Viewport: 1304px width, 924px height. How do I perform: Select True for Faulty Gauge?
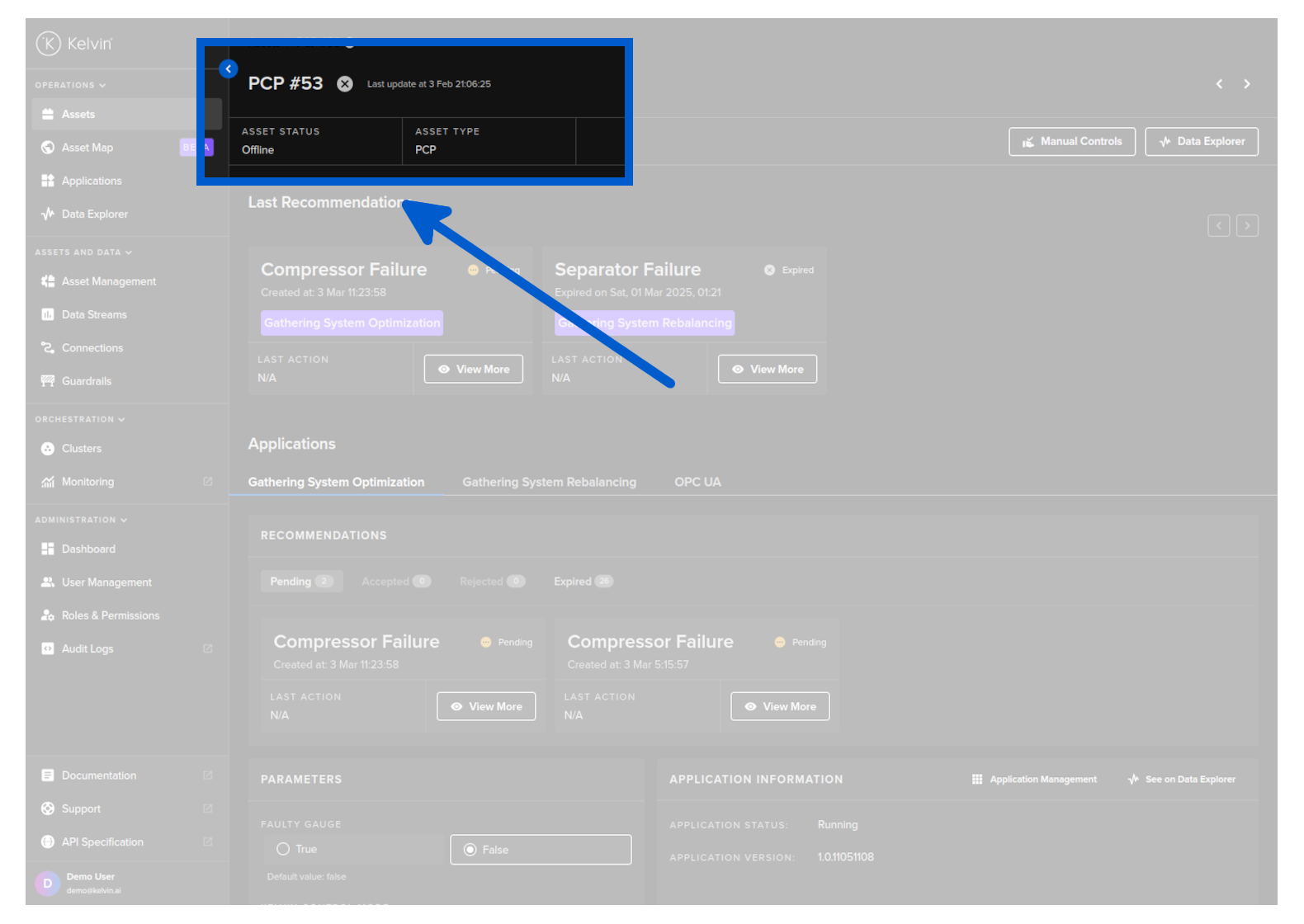[283, 849]
